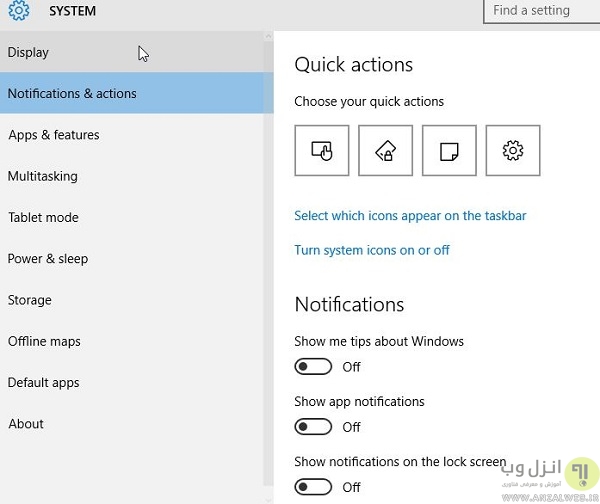Go to the Display settings page
This screenshot has width=600, height=504.
[x=28, y=52]
